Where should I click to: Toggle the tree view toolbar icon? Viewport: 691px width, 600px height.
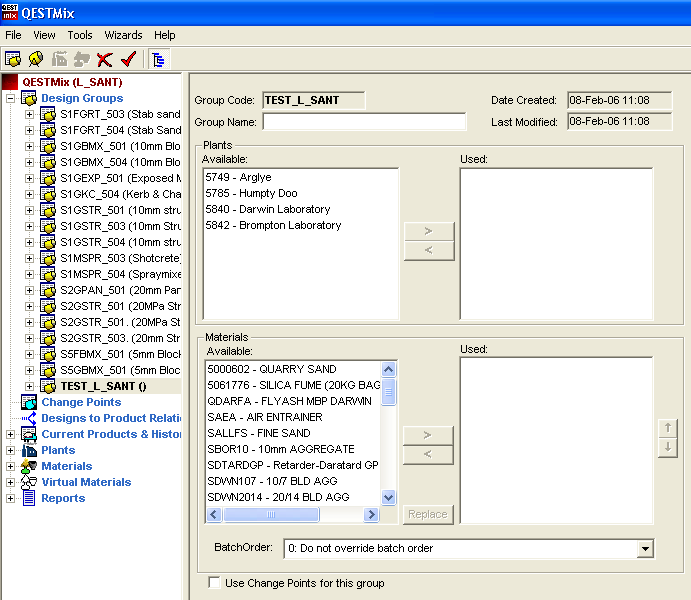tap(158, 59)
